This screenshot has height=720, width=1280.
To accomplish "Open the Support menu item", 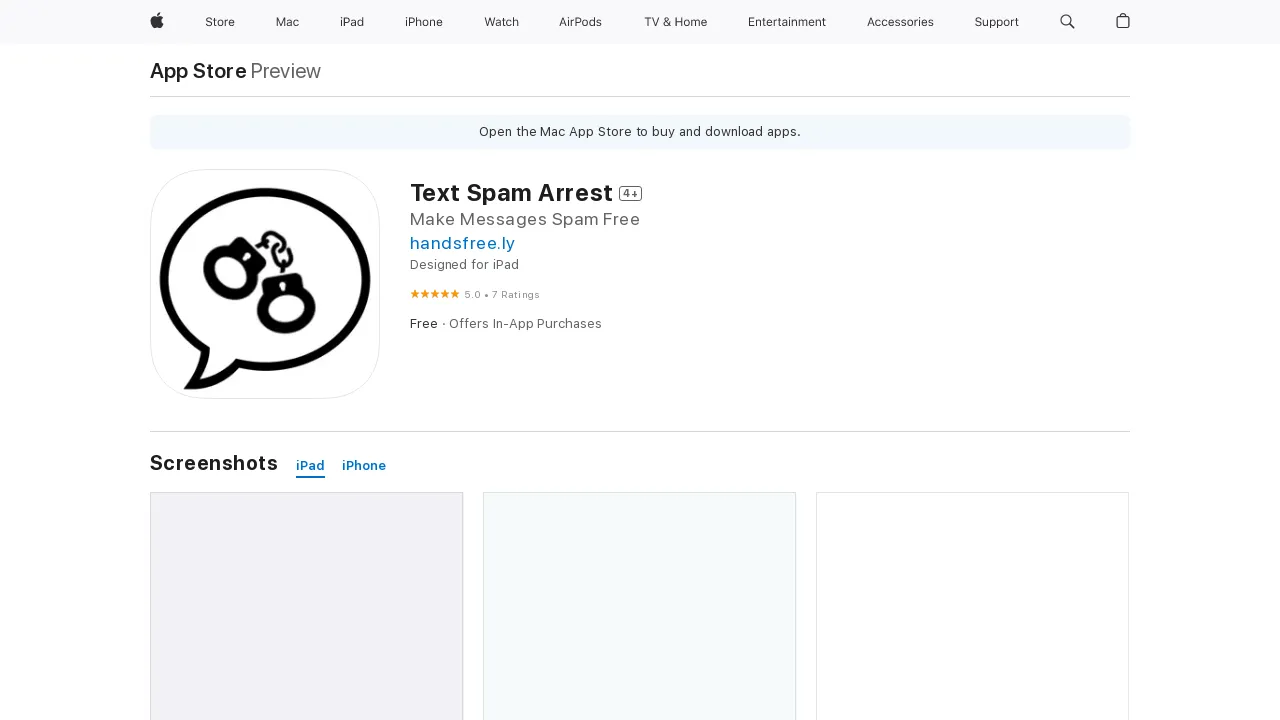I will click(996, 22).
